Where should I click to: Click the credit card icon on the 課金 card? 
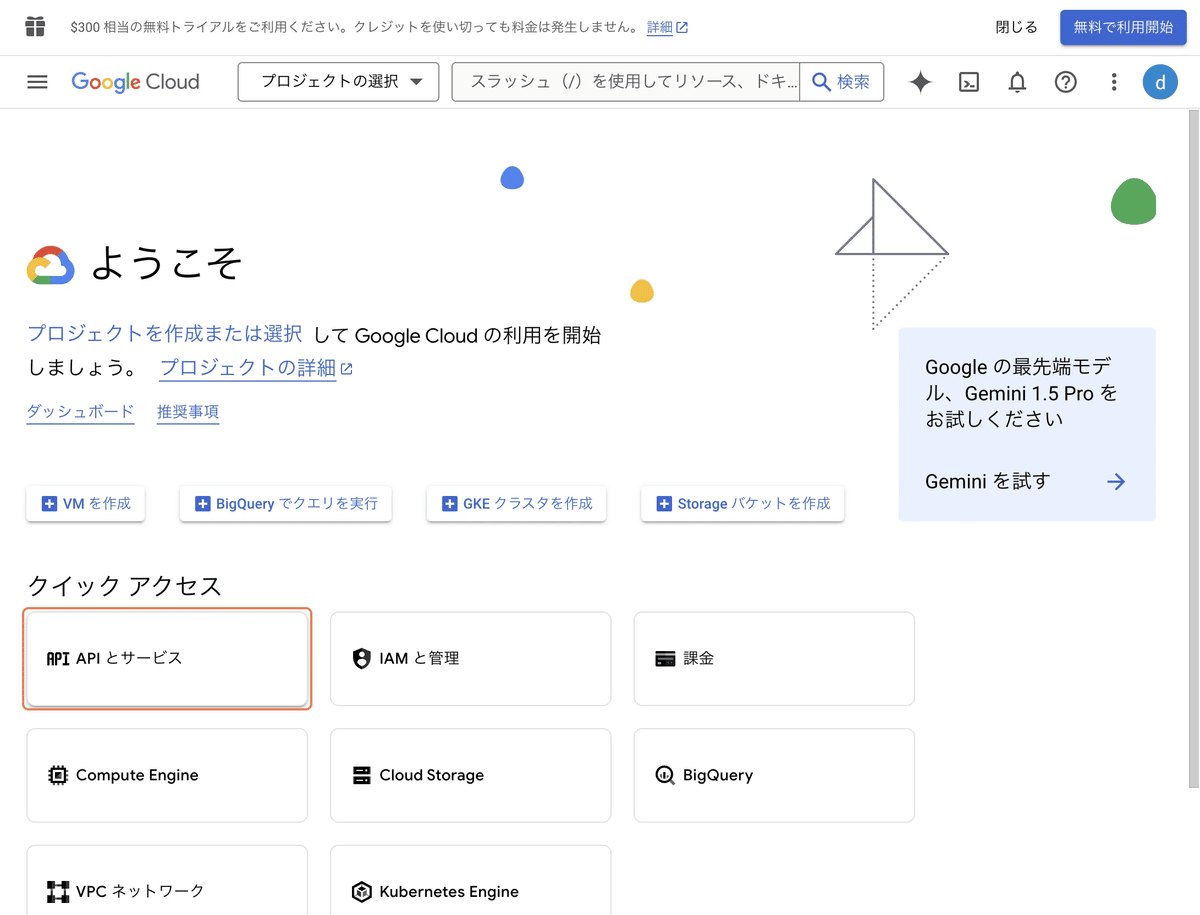tap(665, 659)
